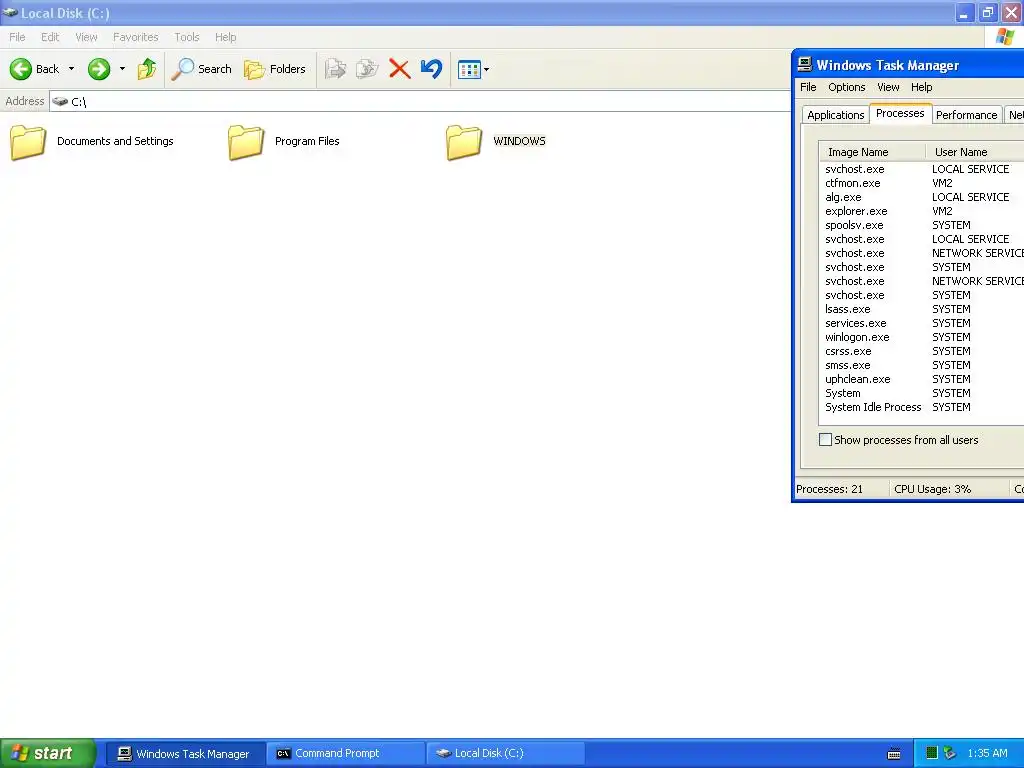Image resolution: width=1024 pixels, height=768 pixels.
Task: Click the Windows flag logo throbber
Action: pos(1004,37)
